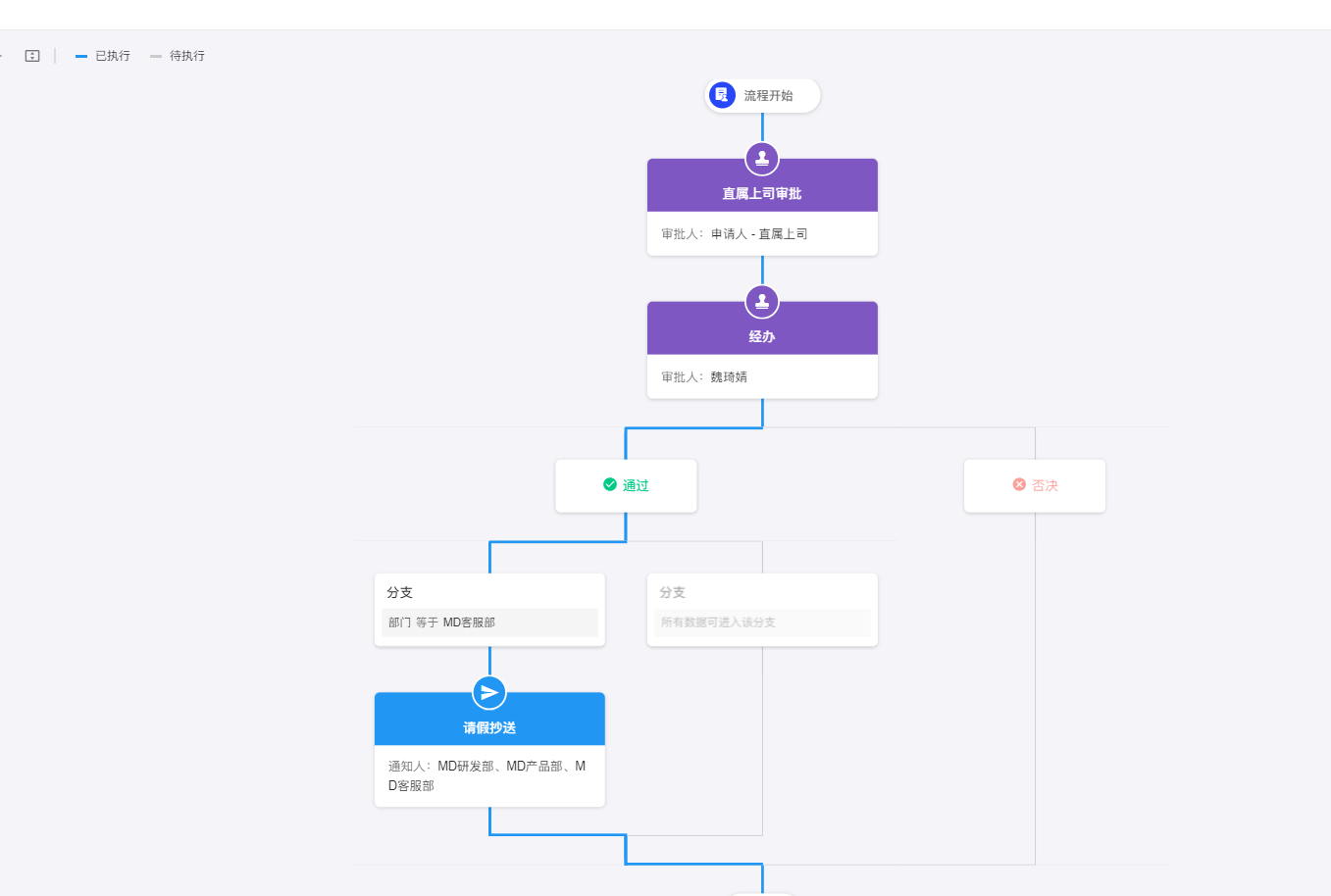
Task: Click the blue flow start icon
Action: (722, 95)
